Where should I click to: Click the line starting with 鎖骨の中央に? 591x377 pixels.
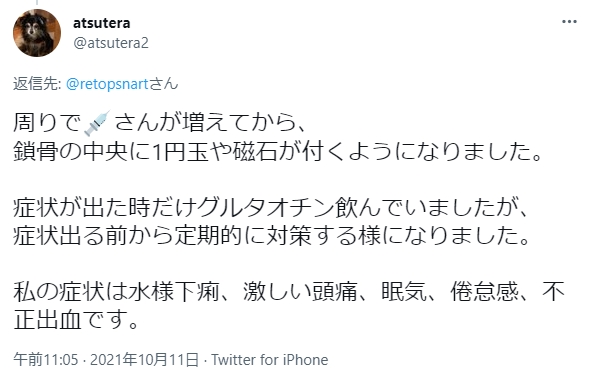278,152
